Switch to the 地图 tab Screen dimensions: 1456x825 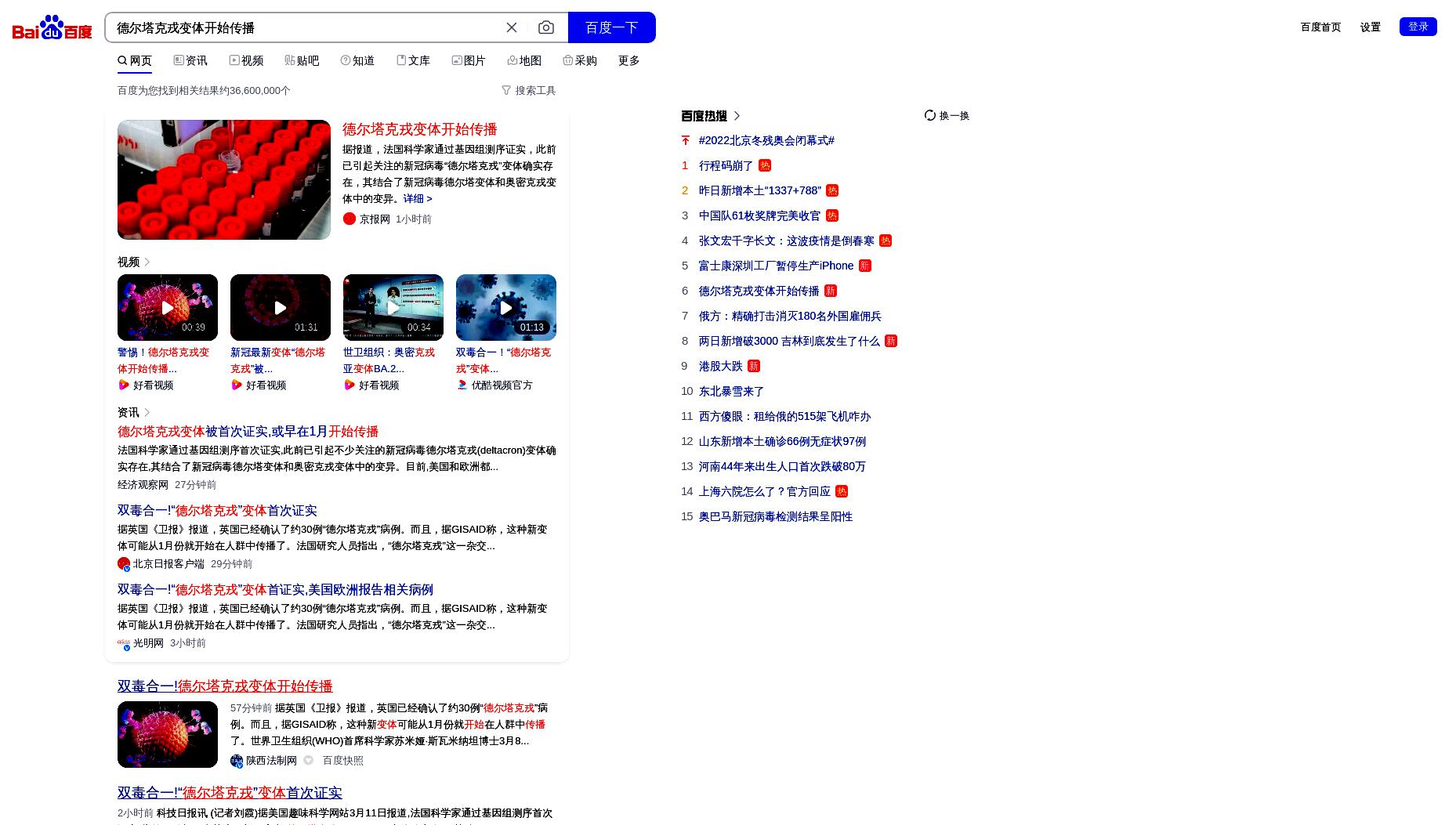524,60
